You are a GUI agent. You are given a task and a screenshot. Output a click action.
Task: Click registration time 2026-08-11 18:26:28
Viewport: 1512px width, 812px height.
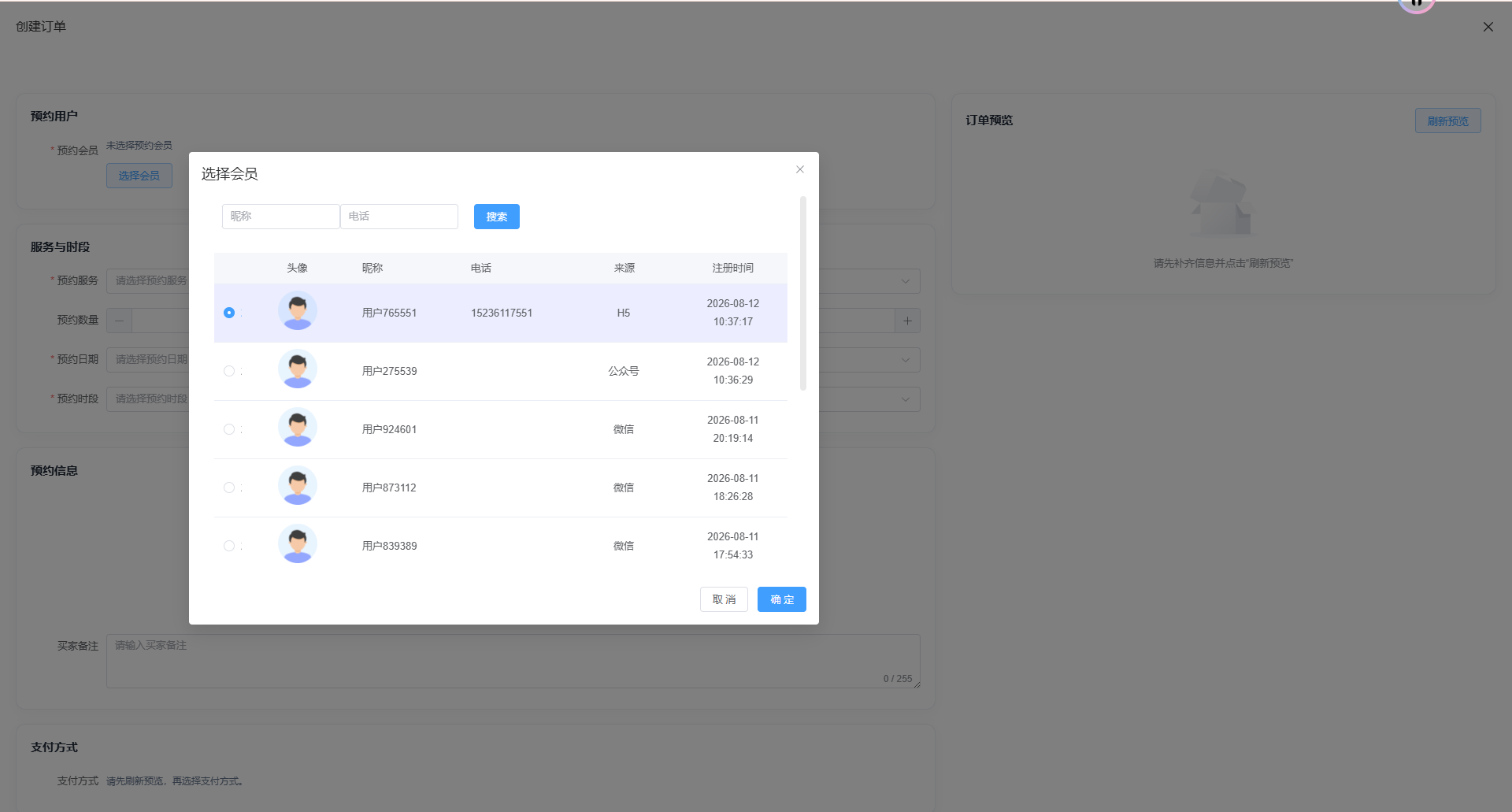pyautogui.click(x=733, y=488)
